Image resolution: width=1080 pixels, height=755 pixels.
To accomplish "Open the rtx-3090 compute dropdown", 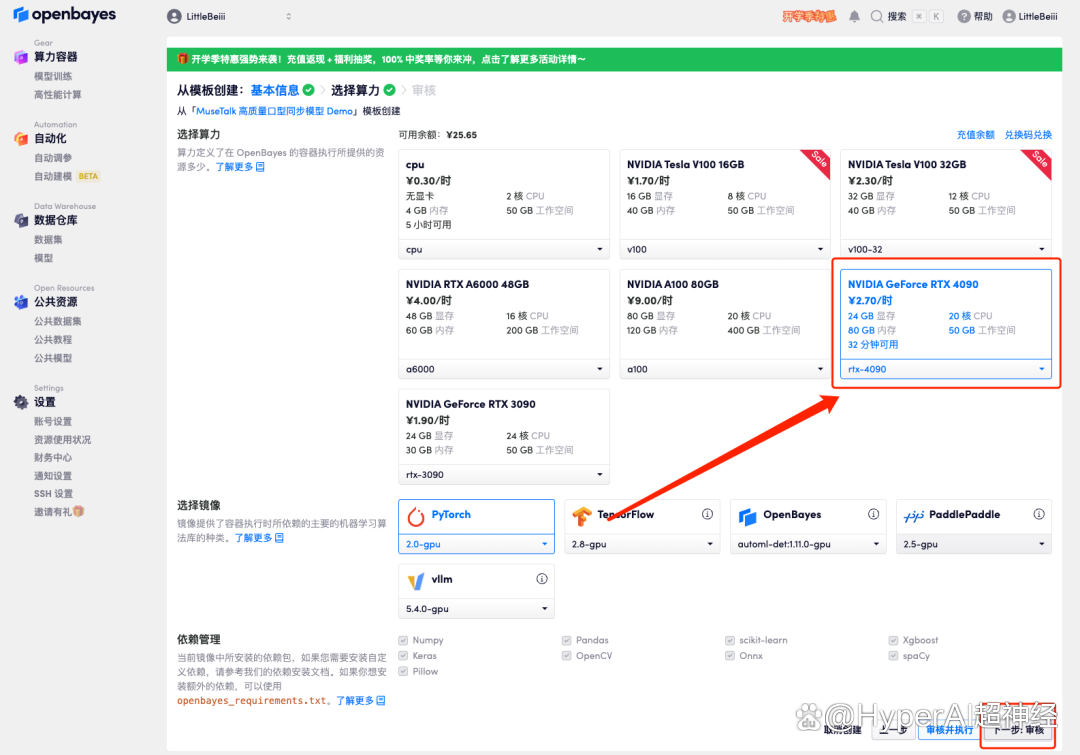I will (504, 475).
